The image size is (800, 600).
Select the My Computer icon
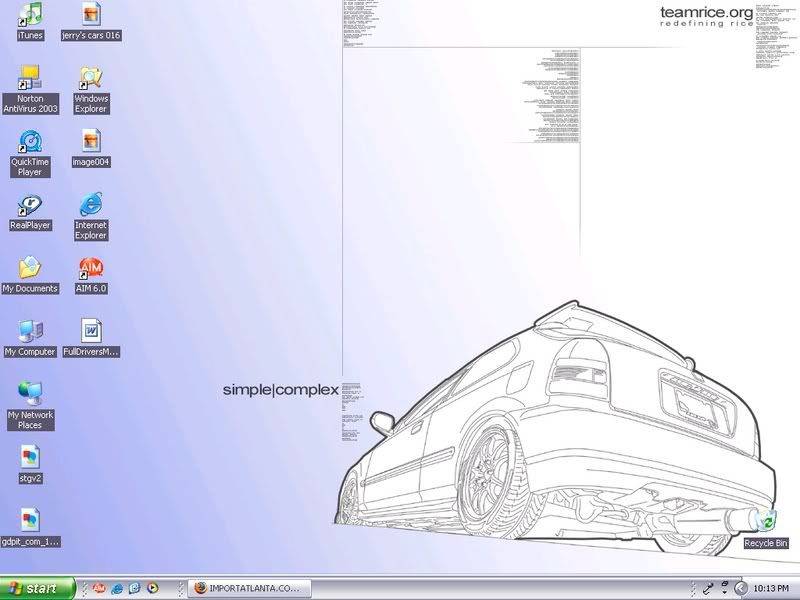click(31, 332)
